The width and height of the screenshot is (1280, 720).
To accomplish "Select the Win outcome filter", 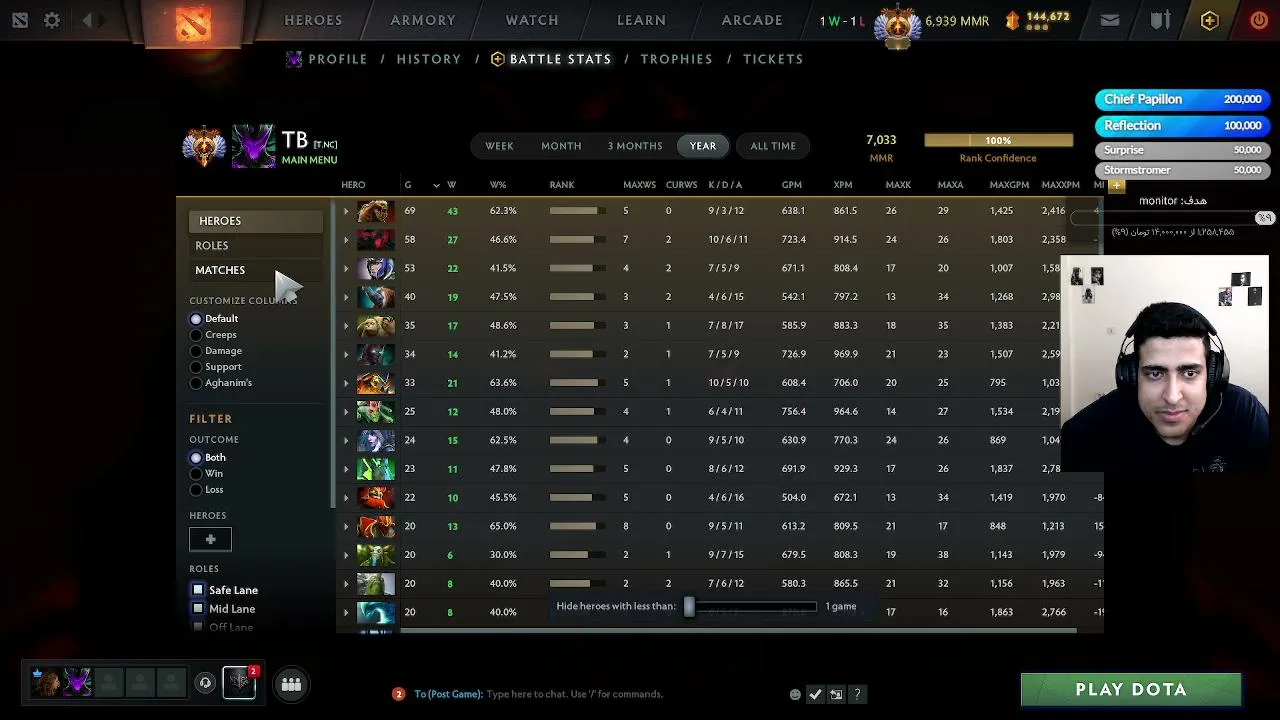I will coord(196,474).
